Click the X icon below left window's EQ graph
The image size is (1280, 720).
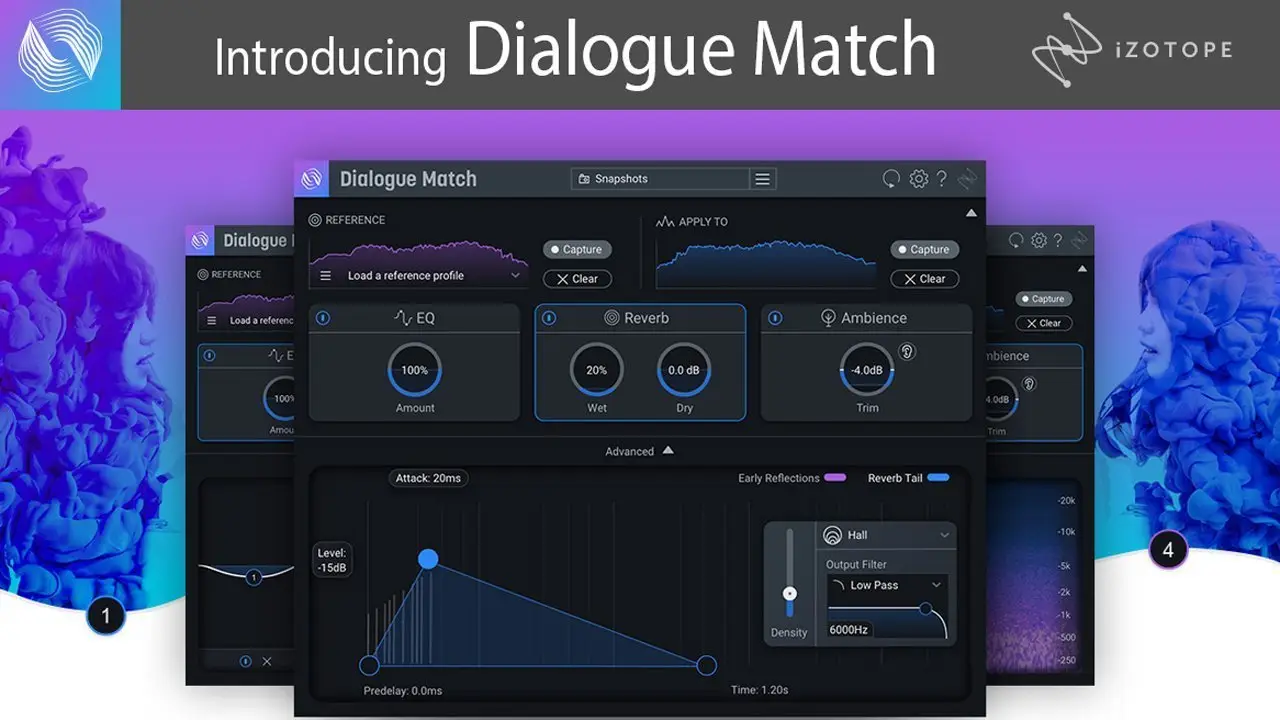pos(267,661)
